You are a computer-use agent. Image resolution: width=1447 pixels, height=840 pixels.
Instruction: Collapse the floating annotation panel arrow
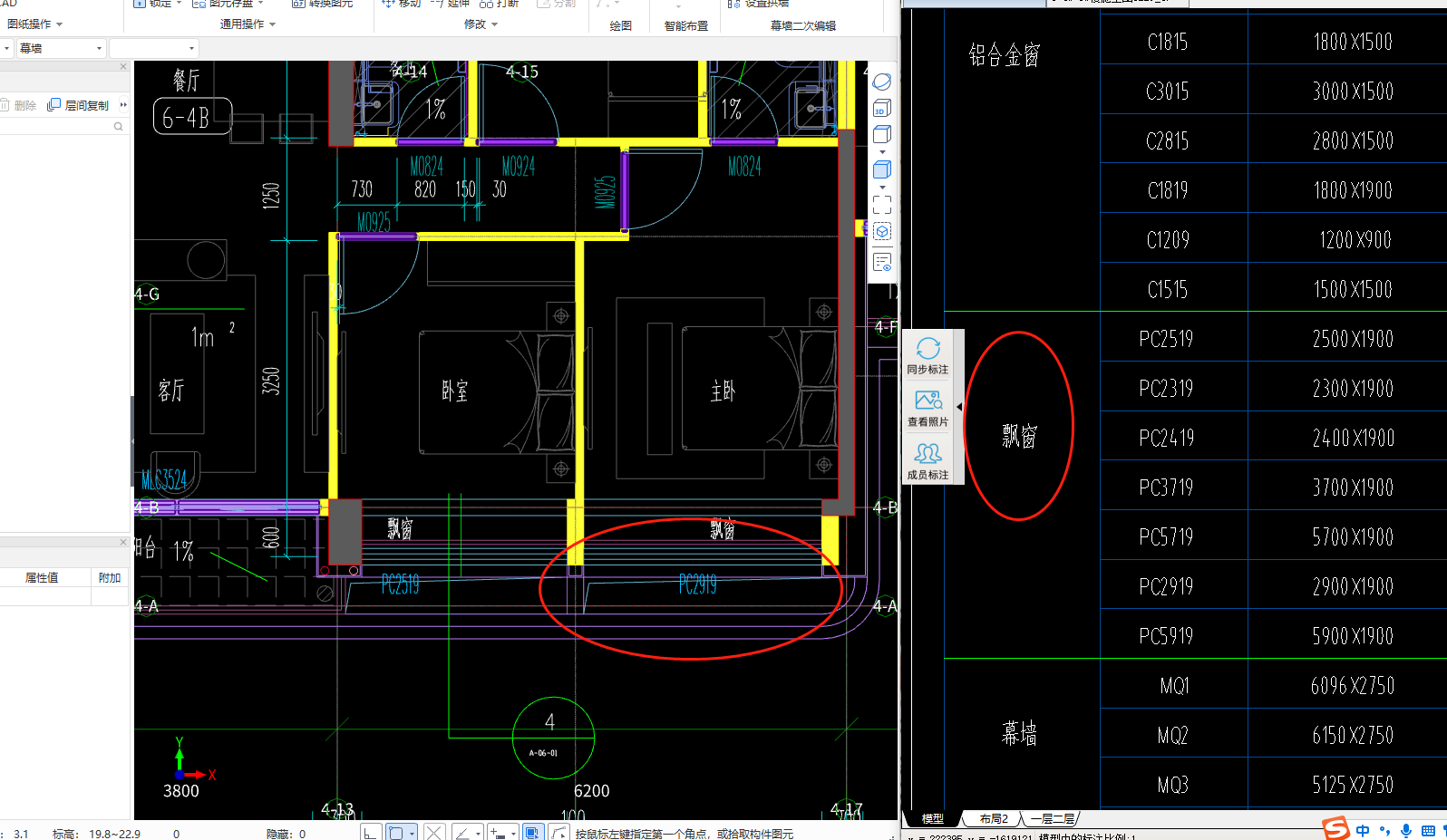959,407
